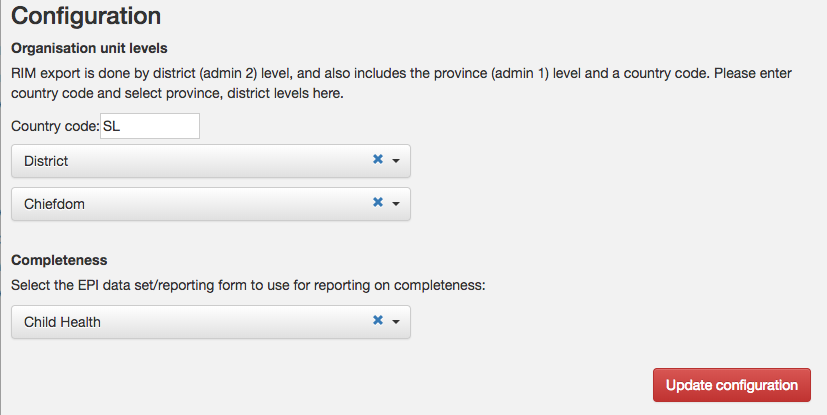Screen dimensions: 827x415
Task: Open the District dropdown arrow
Action: click(x=396, y=161)
